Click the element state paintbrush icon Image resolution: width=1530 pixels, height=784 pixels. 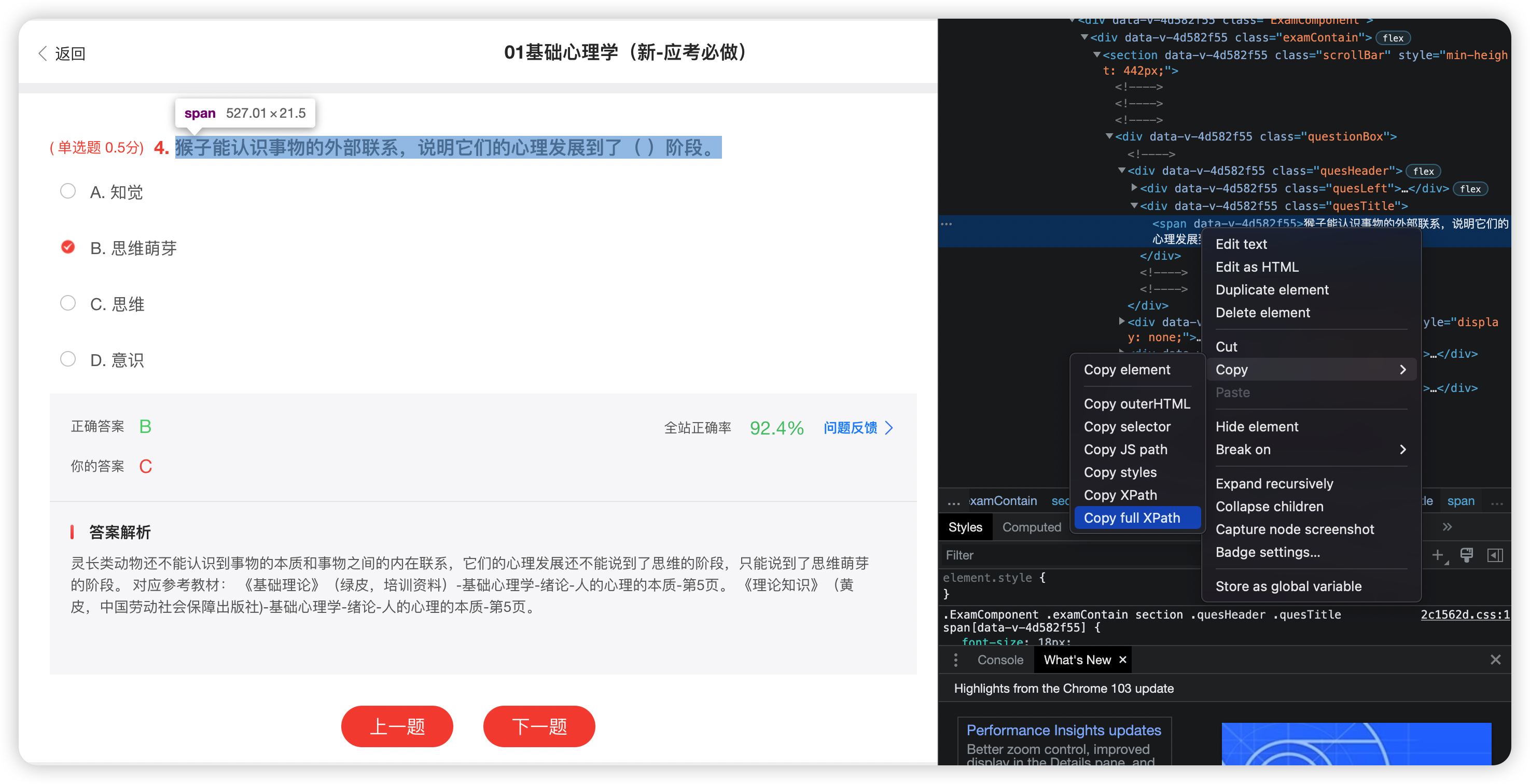coord(1466,555)
